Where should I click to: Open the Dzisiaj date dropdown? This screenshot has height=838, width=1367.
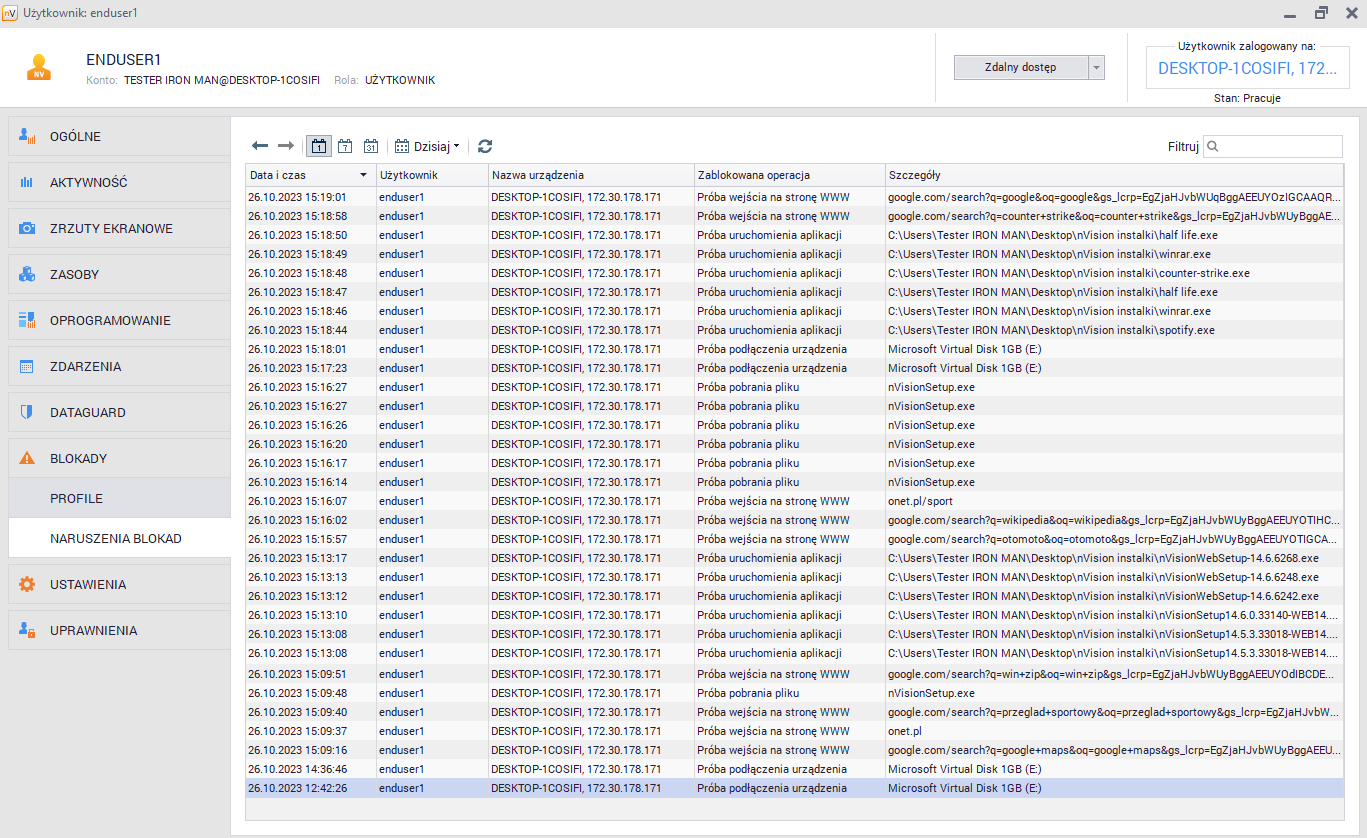point(427,146)
